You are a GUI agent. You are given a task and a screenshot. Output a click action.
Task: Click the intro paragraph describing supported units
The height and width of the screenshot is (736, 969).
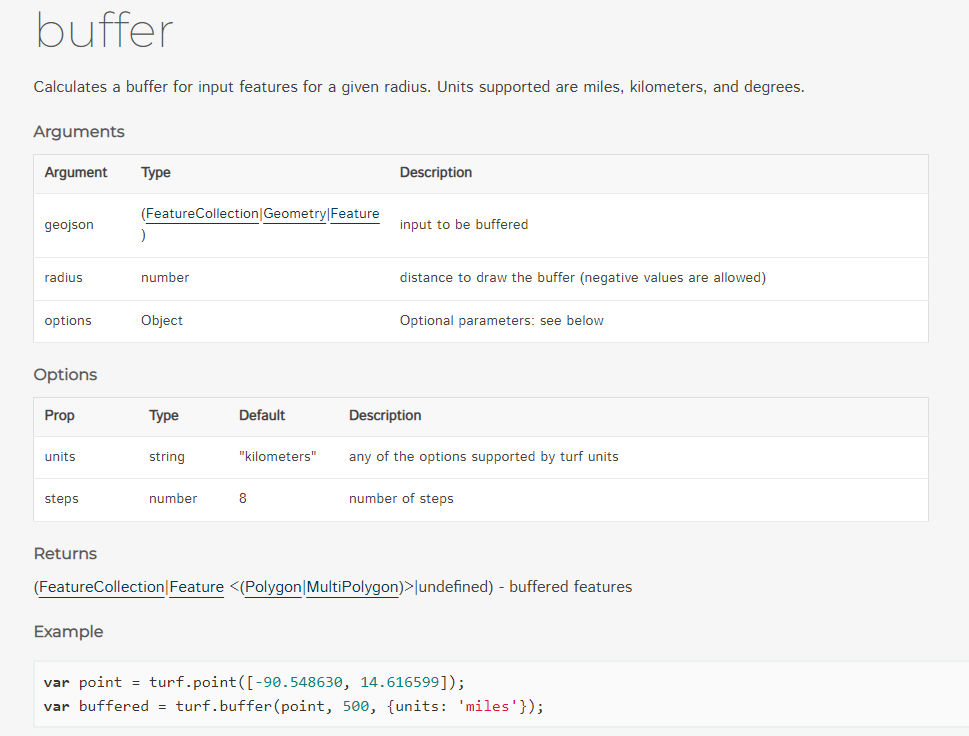coord(419,86)
